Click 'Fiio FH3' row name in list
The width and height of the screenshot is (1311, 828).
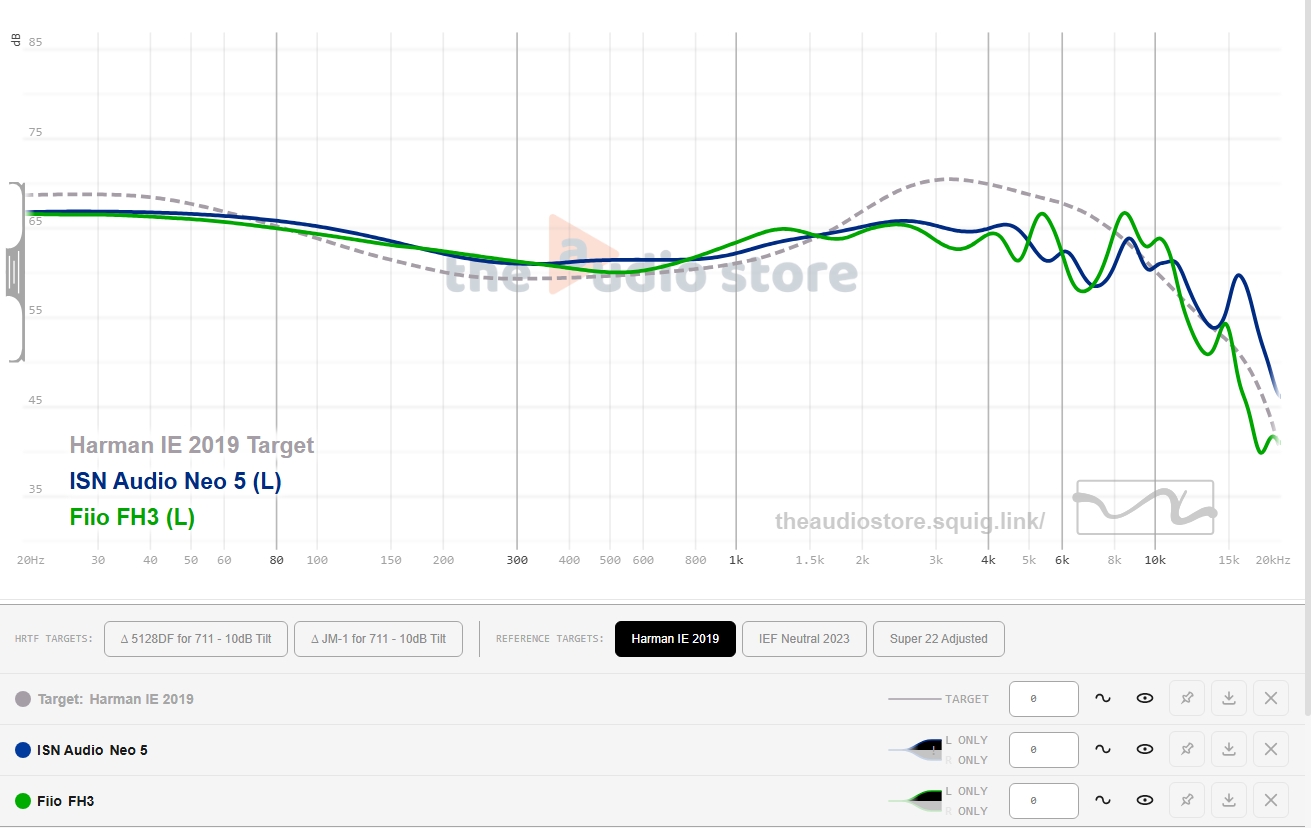pyautogui.click(x=66, y=800)
